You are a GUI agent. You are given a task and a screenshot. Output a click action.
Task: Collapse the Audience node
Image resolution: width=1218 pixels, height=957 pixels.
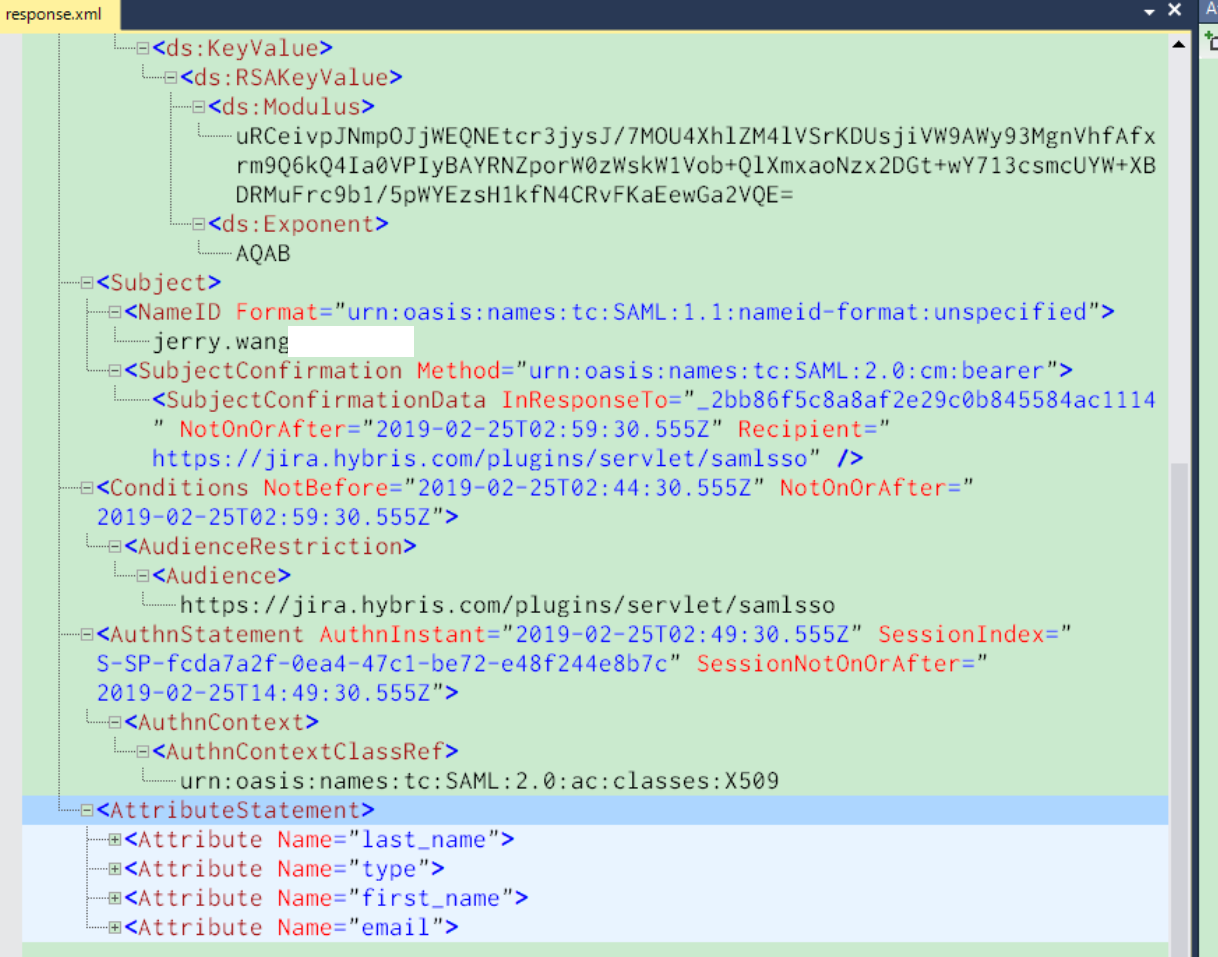[x=144, y=576]
